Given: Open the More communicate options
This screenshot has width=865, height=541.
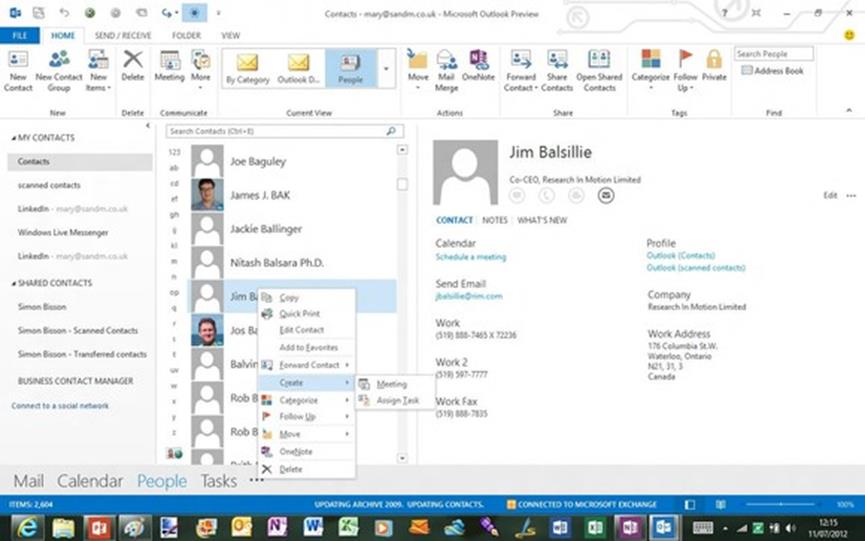Looking at the screenshot, I should tap(200, 70).
